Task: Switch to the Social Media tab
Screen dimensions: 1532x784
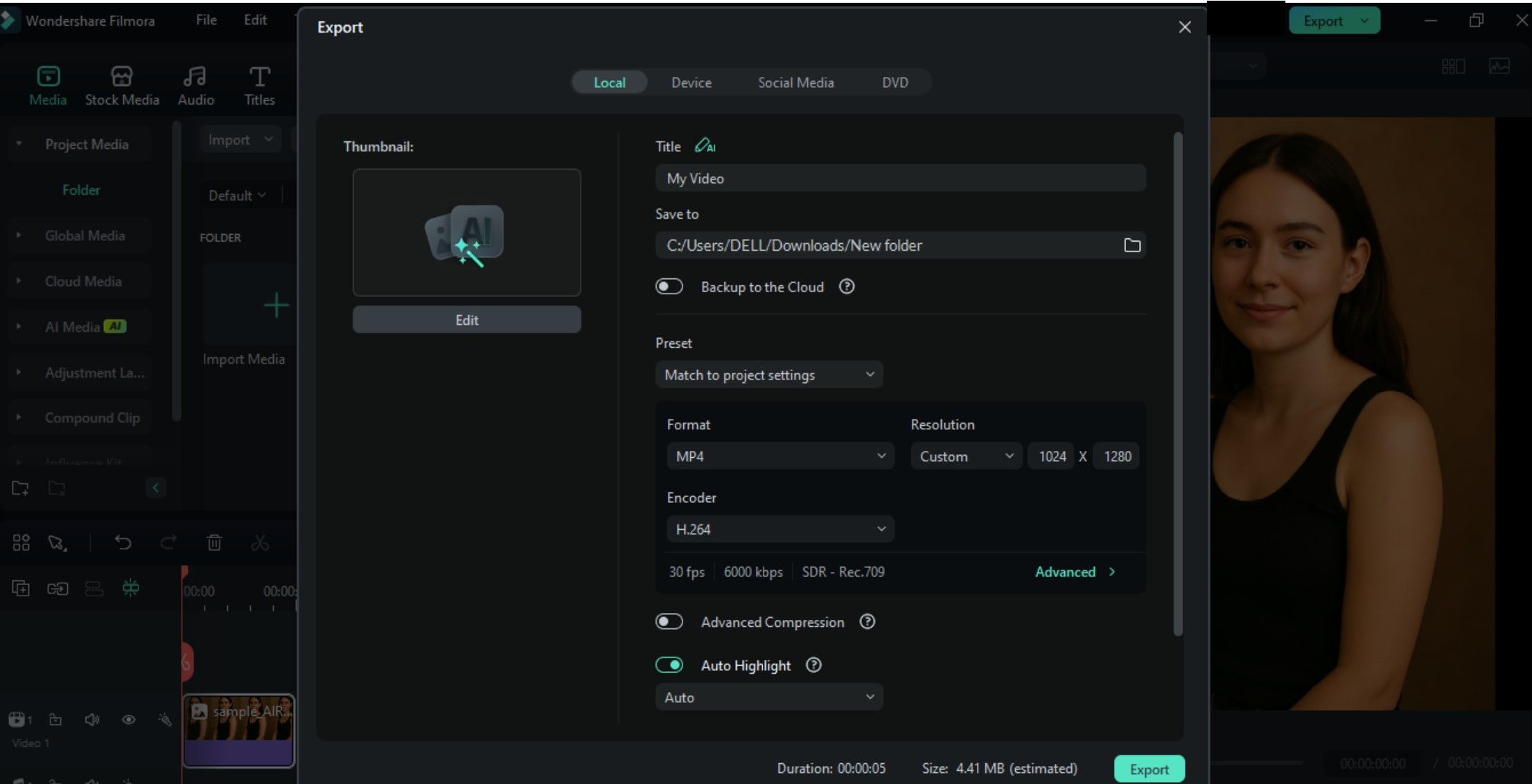Action: (x=795, y=82)
